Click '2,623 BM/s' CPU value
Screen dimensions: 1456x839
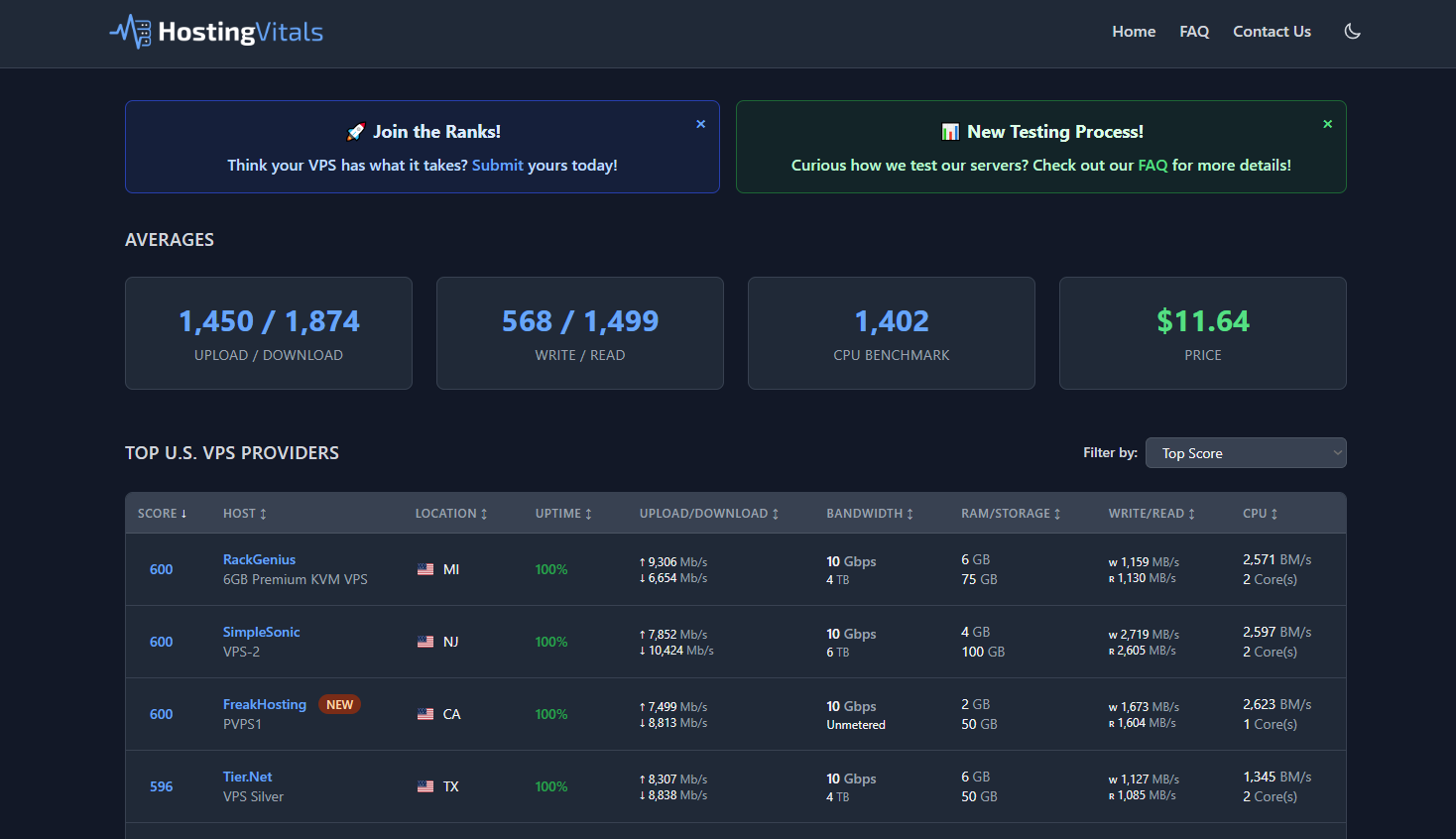point(1276,704)
